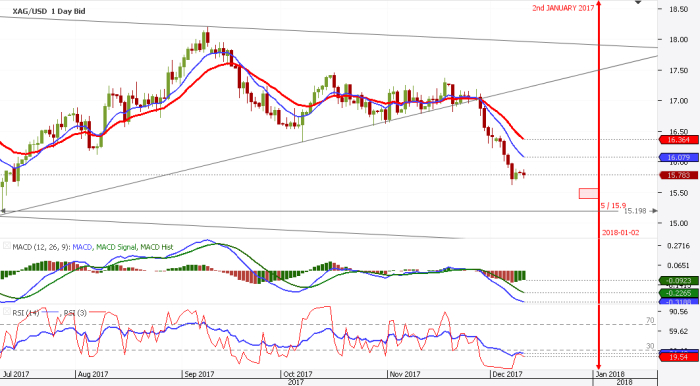The height and width of the screenshot is (386, 700).
Task: Click the green -0.2265 MACD signal tag
Action: (x=679, y=293)
